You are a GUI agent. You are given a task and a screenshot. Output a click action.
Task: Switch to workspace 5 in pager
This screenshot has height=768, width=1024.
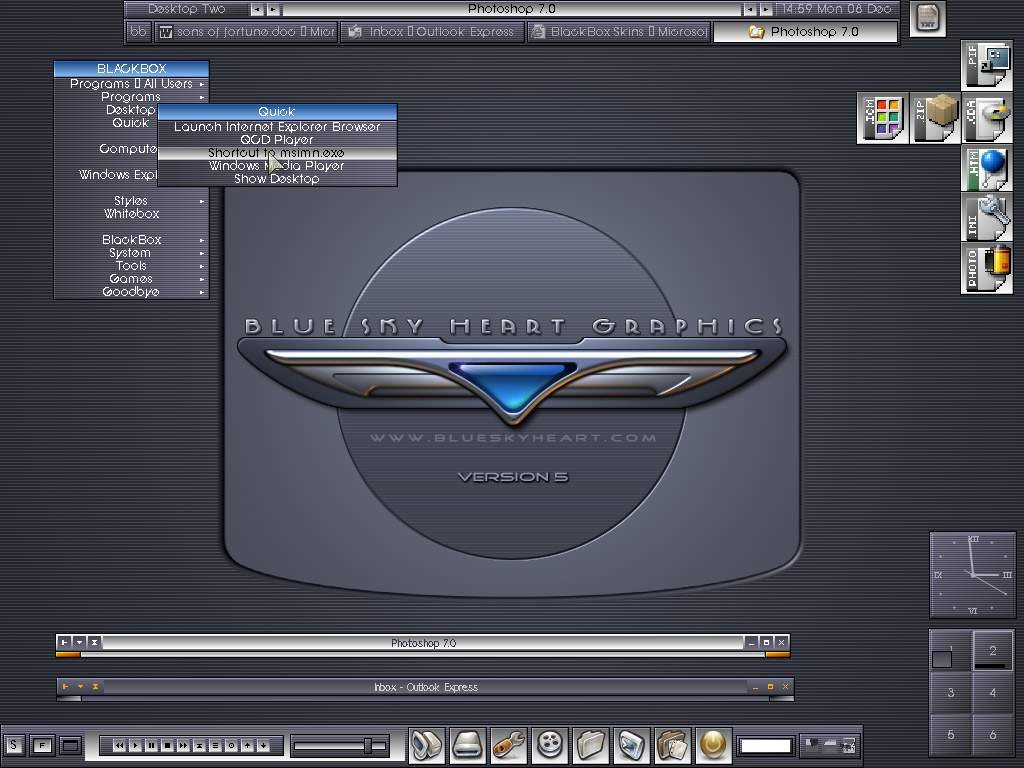coord(951,735)
